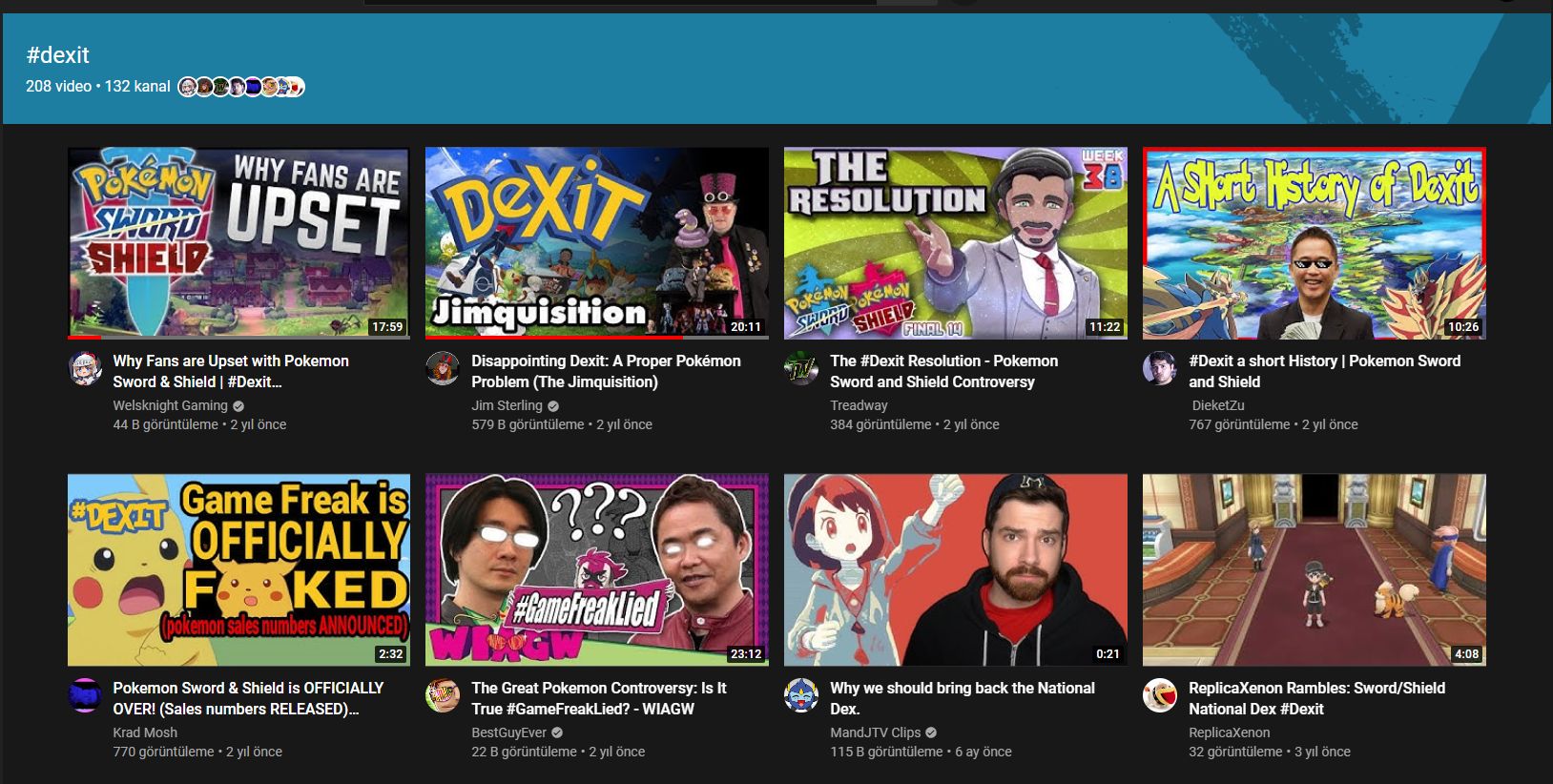Go to BestGuyEver channel name link
This screenshot has width=1553, height=784.
[508, 732]
